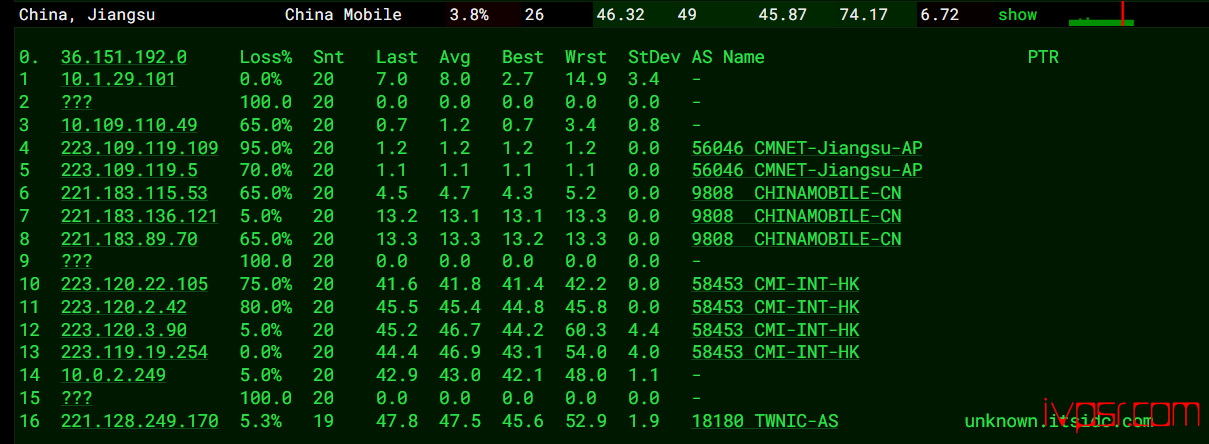Image resolution: width=1209 pixels, height=444 pixels.
Task: Click the 18180 TWNIC-AS link
Action: pos(765,421)
